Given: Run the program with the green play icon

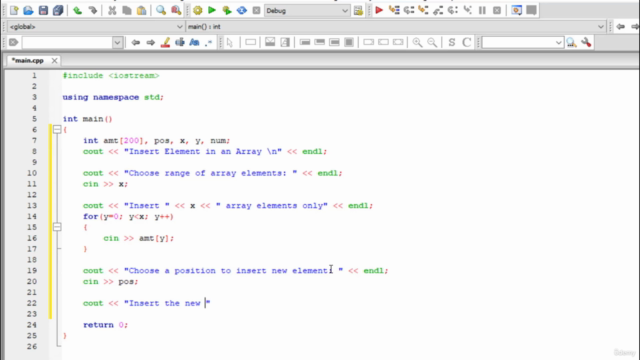Looking at the screenshot, I should [212, 10].
